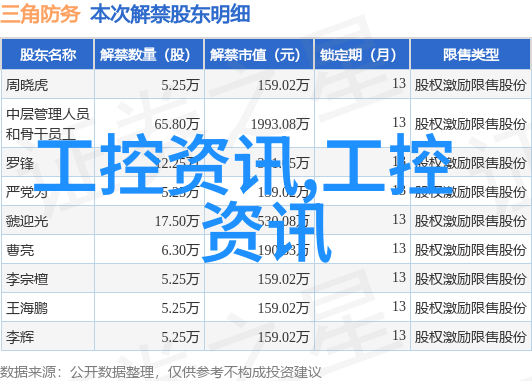Click the 数据来源 footnote text
The image size is (532, 381).
click(28, 372)
